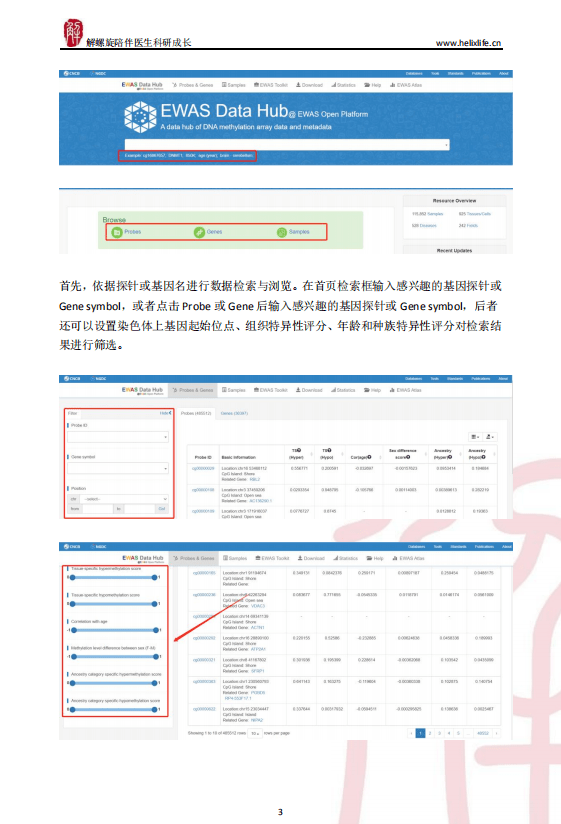Click Databases in homepage screenshot top bar
This screenshot has height=824, width=561.
pos(414,74)
